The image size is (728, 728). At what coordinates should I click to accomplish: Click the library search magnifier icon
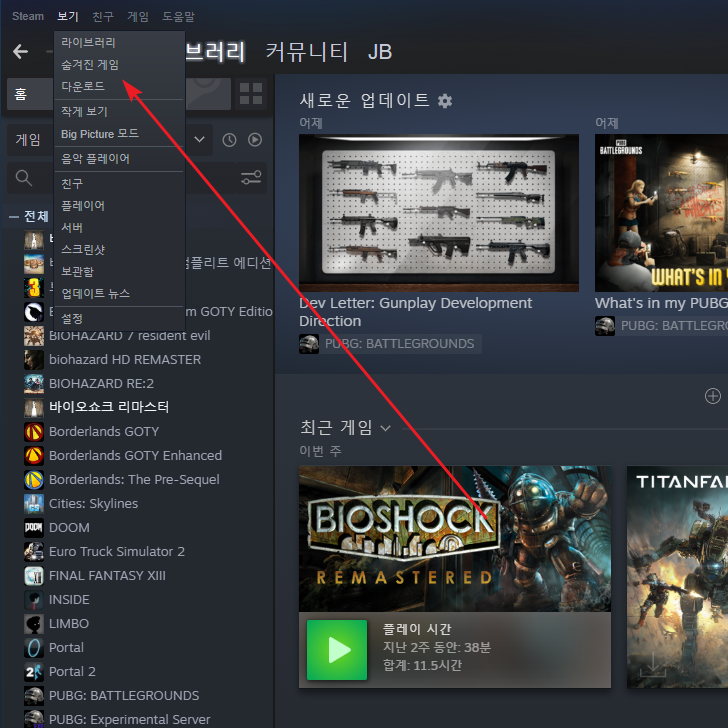(x=24, y=177)
